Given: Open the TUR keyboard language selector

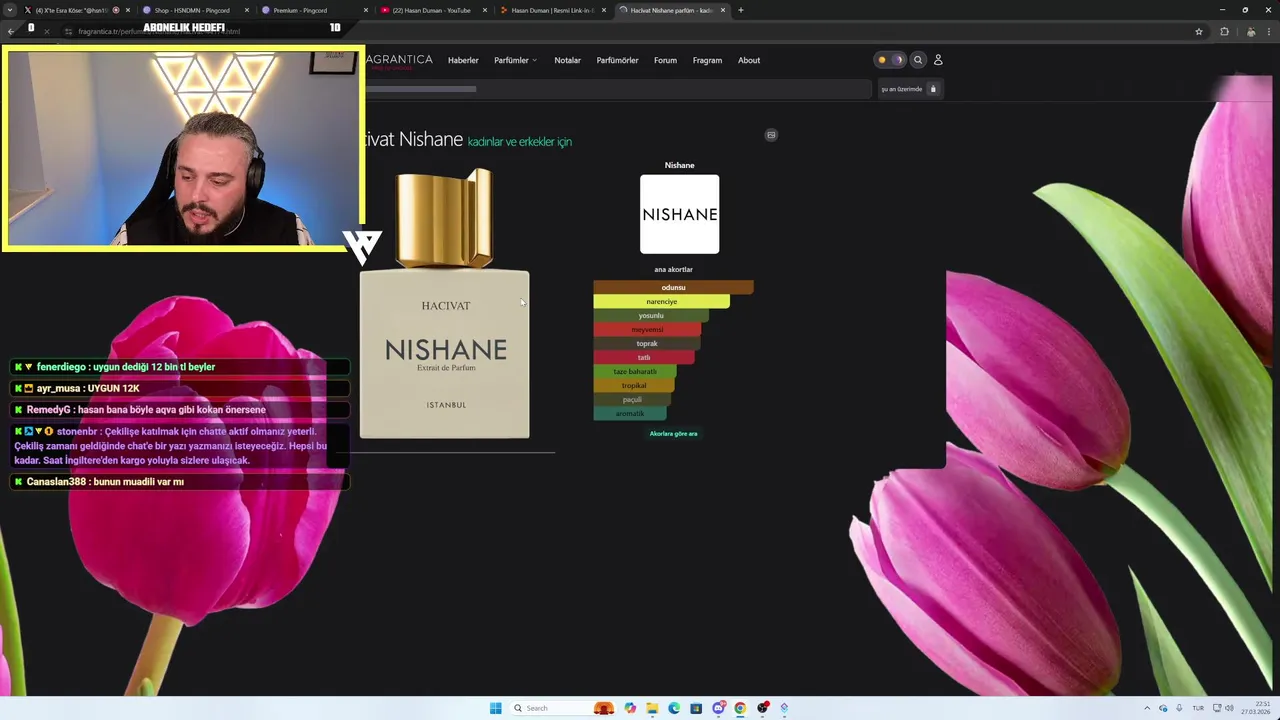Looking at the screenshot, I should 1198,708.
